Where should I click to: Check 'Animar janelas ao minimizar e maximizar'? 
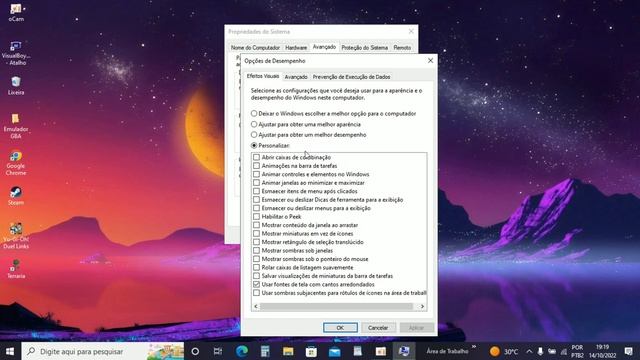(x=256, y=183)
